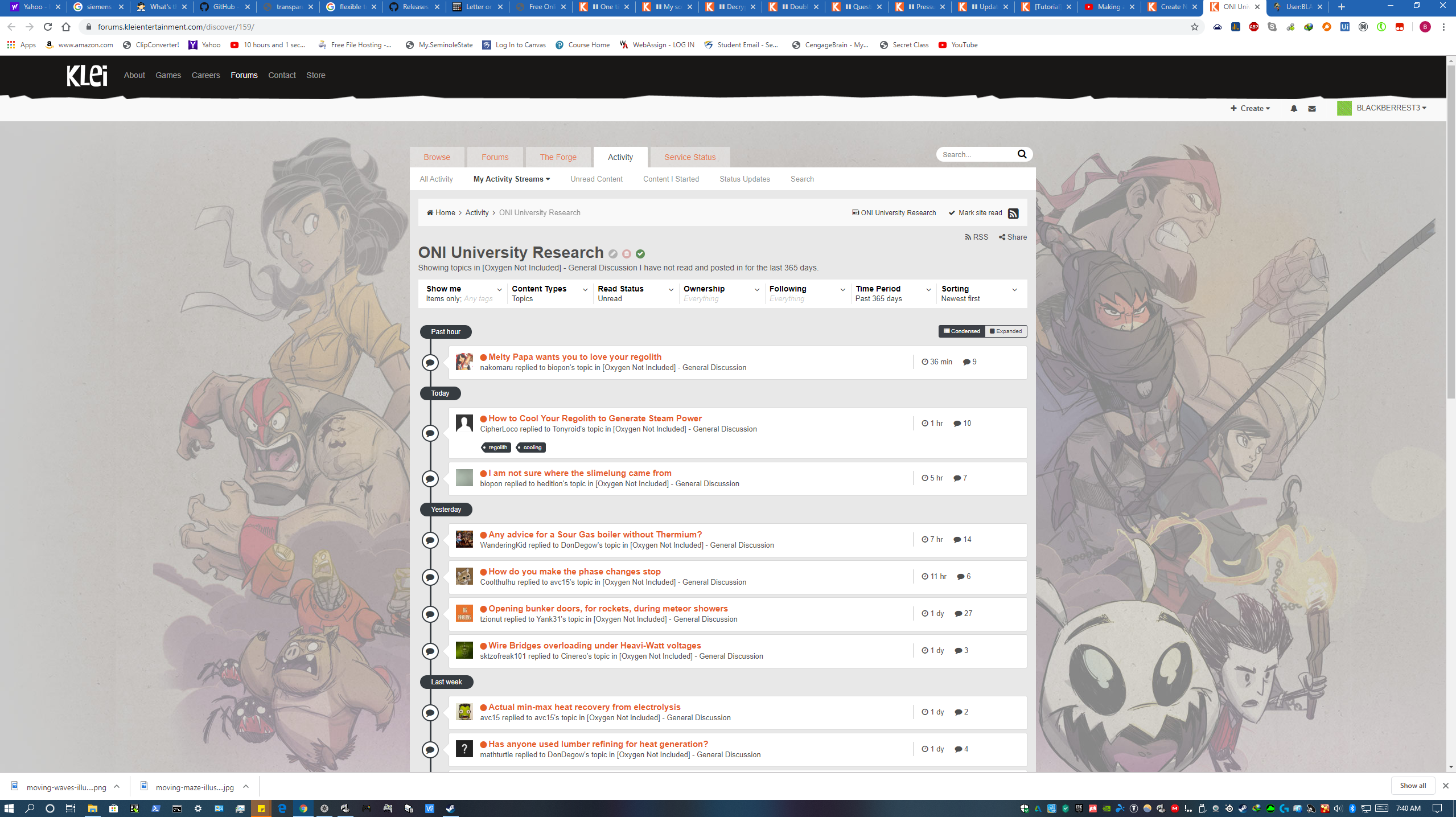Viewport: 1456px width, 817px height.
Task: Click the edit pencil icon beside stream title
Action: point(612,254)
